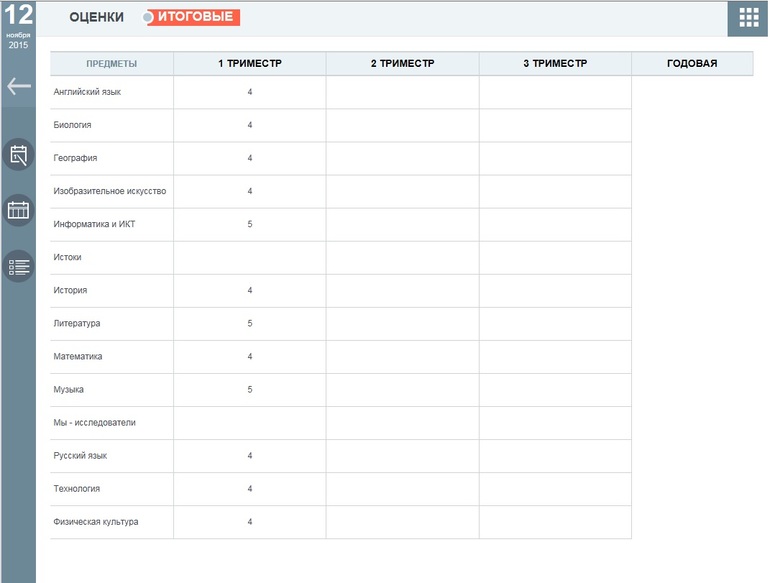Click the grade 5 for Литература
This screenshot has width=770, height=583.
click(250, 324)
